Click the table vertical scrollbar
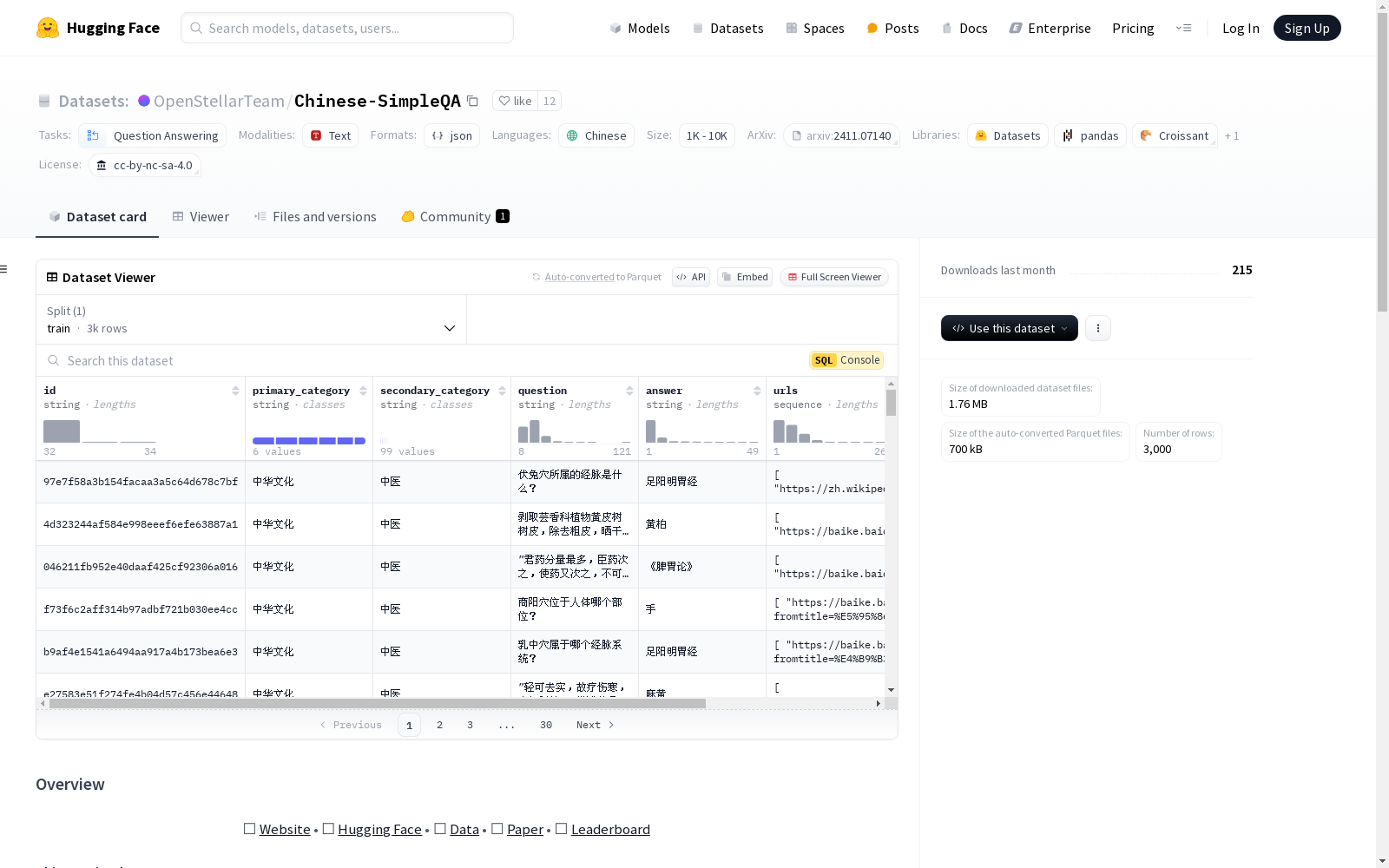 [x=891, y=402]
